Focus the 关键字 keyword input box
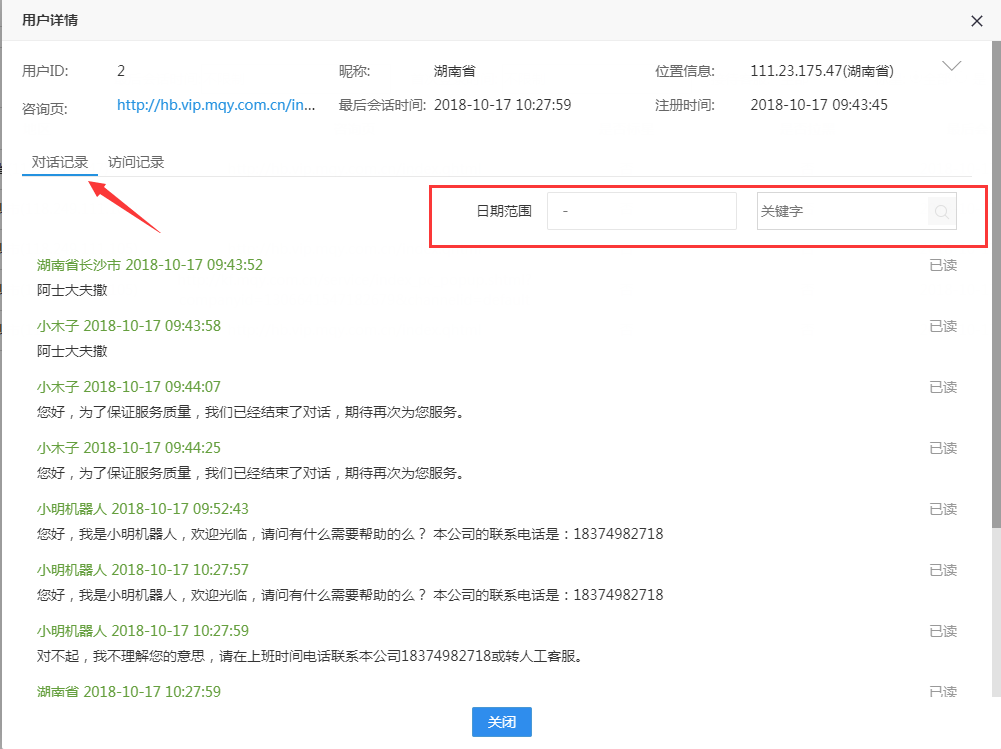This screenshot has width=1001, height=749. point(841,212)
